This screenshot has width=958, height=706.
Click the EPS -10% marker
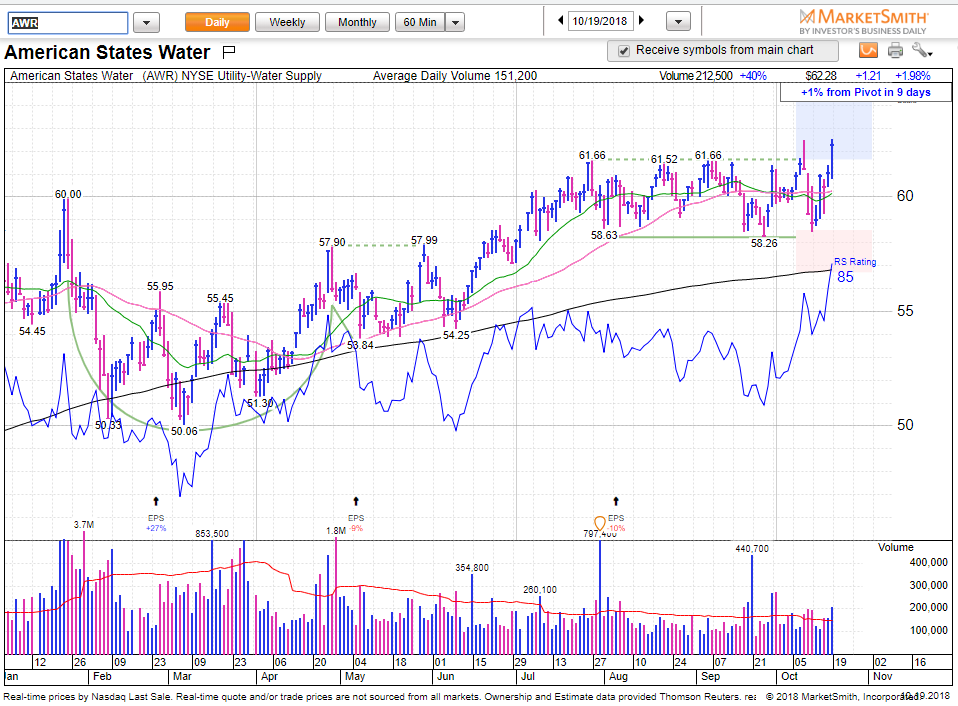tap(616, 523)
